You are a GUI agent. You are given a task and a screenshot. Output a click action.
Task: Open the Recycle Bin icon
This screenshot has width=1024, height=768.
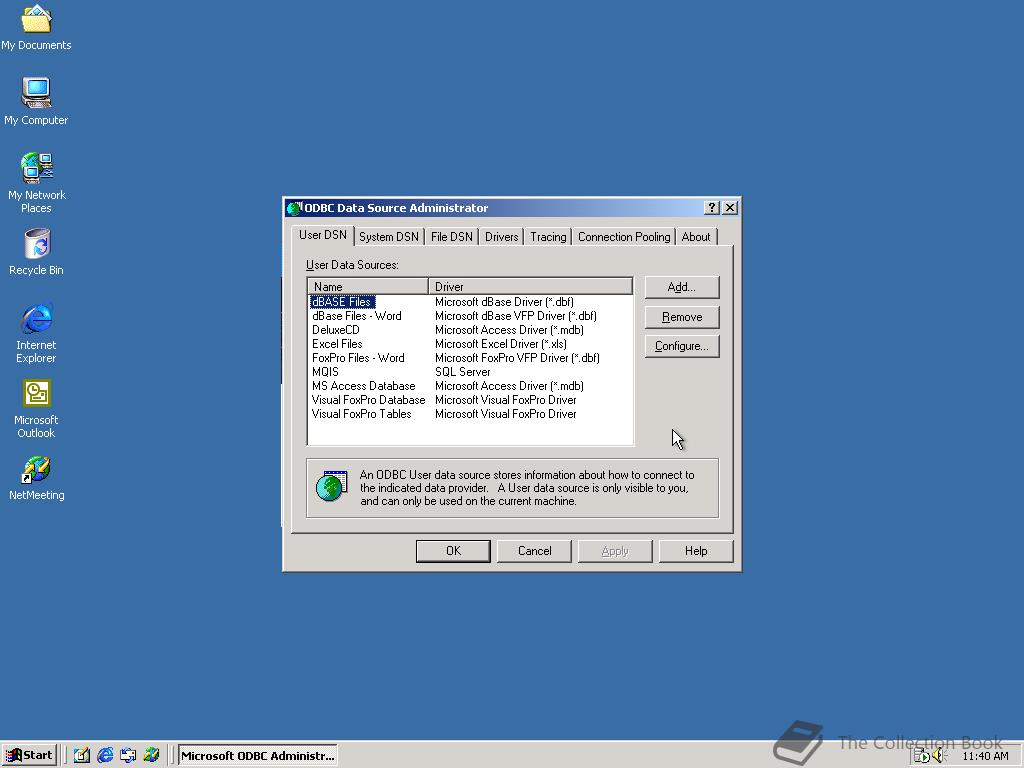click(36, 252)
